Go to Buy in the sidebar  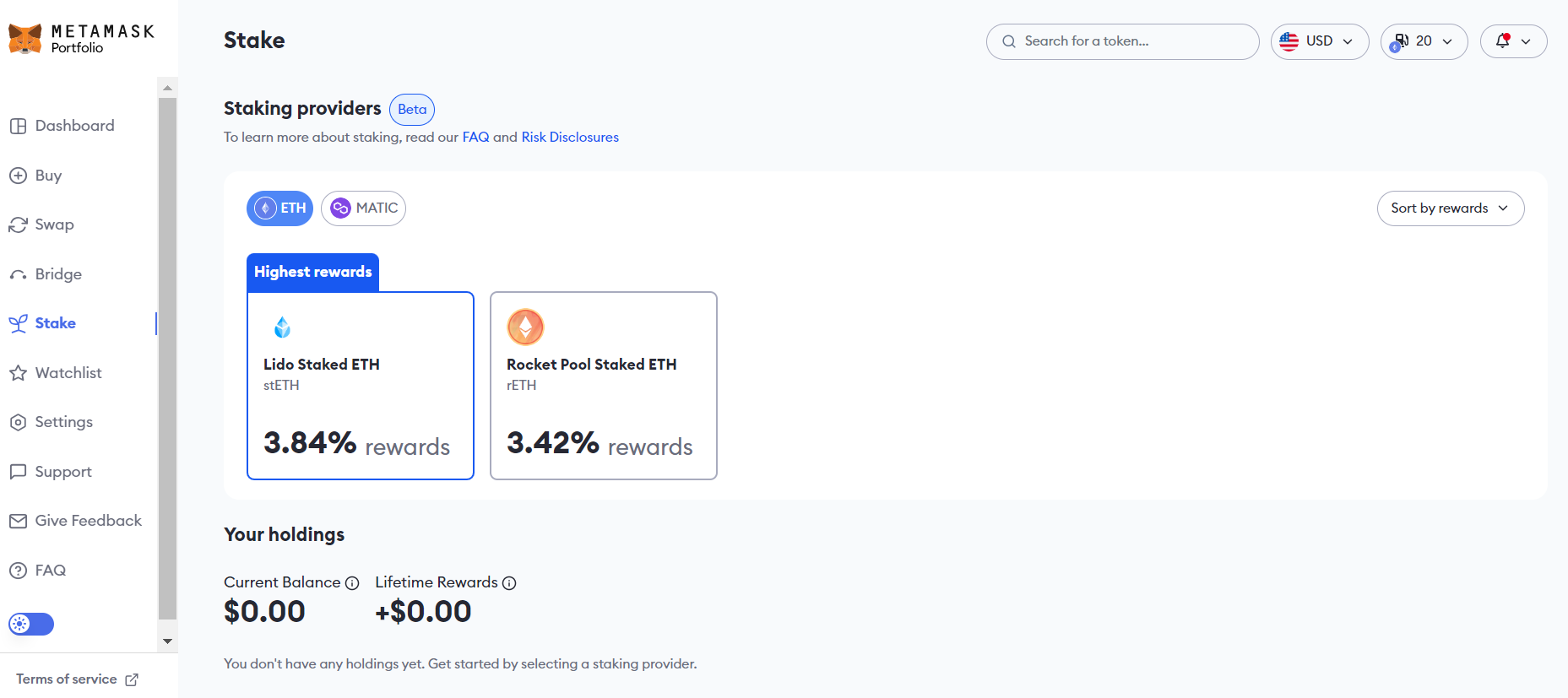[x=48, y=176]
